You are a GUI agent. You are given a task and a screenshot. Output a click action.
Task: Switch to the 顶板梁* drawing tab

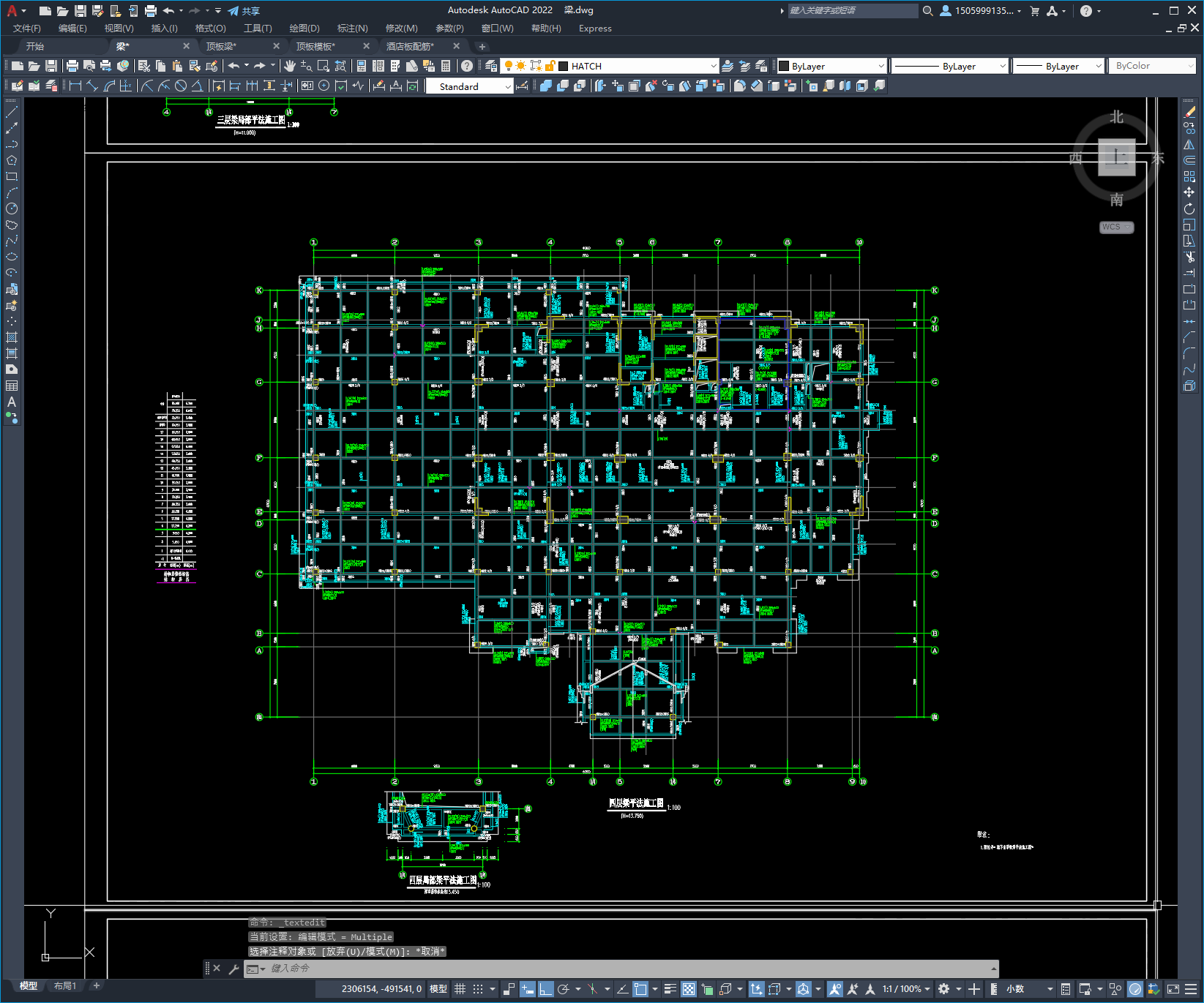pos(221,46)
